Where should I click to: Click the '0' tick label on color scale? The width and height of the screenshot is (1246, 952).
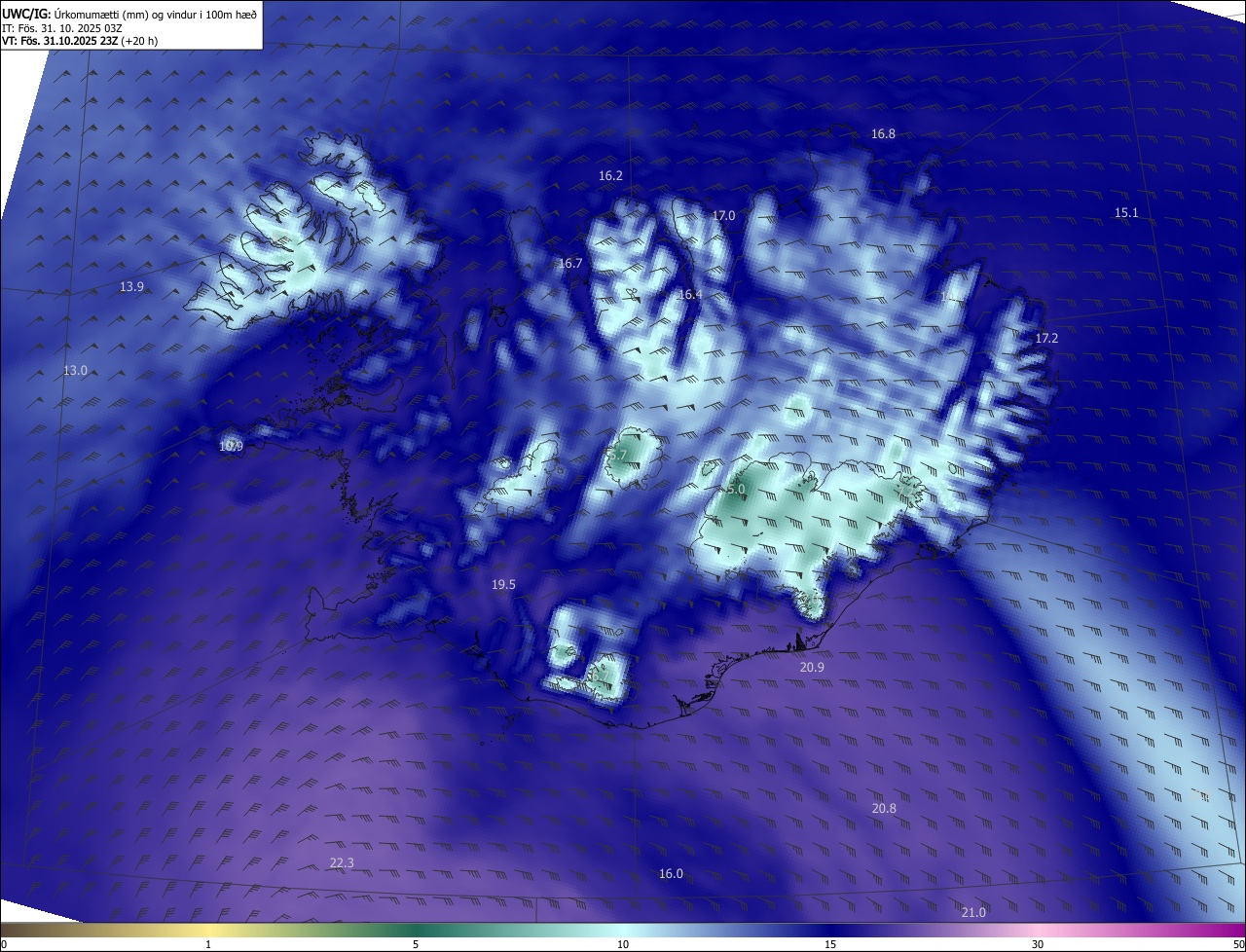point(4,944)
